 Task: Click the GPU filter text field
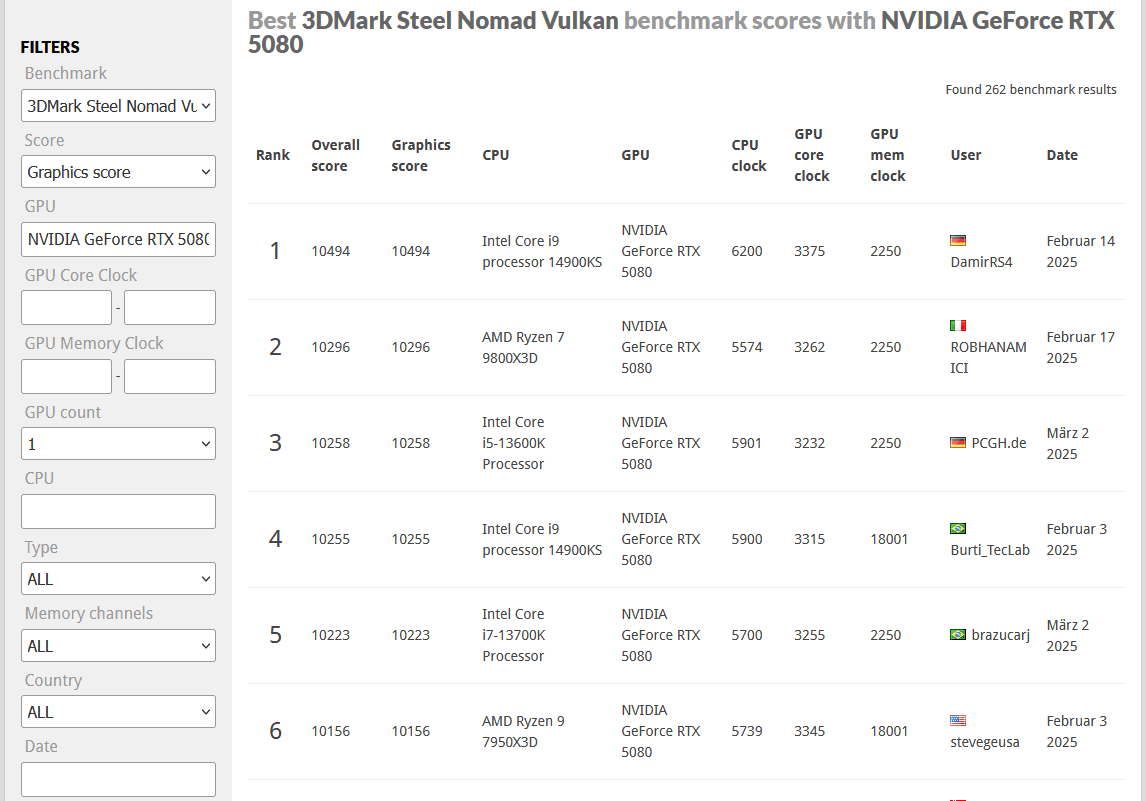point(118,239)
